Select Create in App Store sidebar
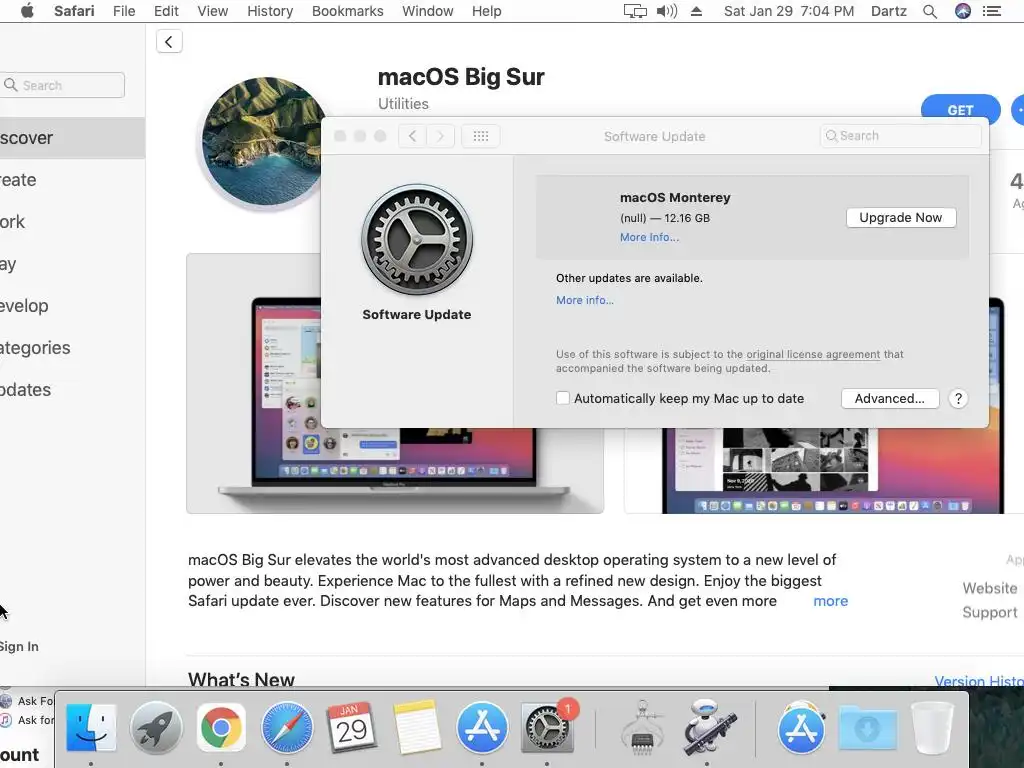Image resolution: width=1024 pixels, height=768 pixels. click(x=72, y=180)
